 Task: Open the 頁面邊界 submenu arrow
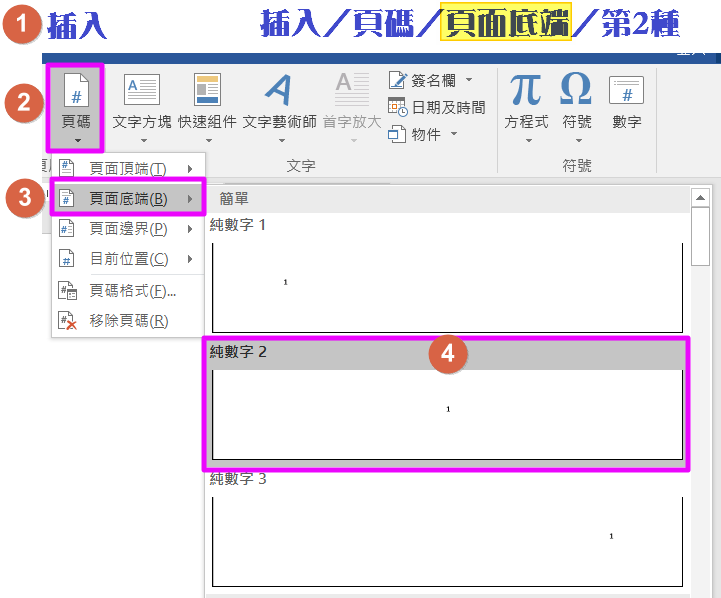click(x=190, y=229)
